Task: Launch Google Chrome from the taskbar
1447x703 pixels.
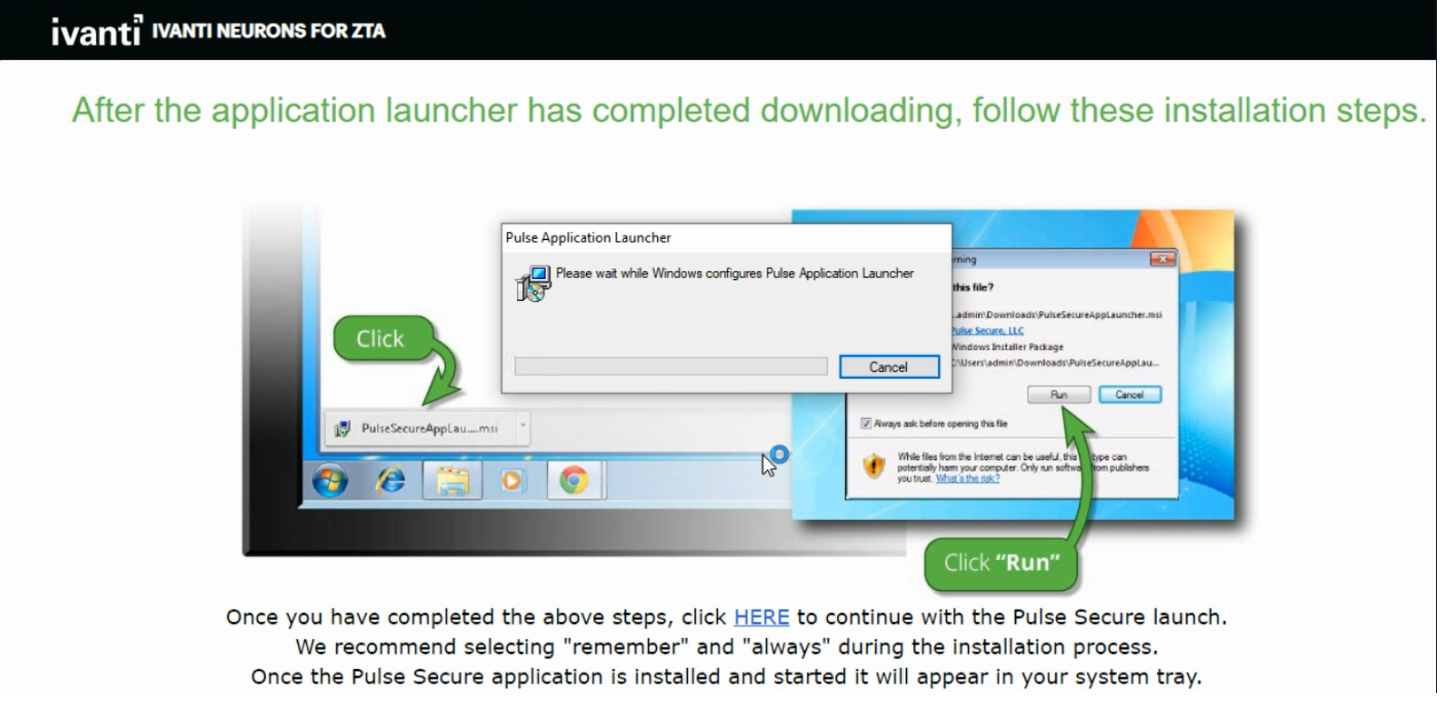Action: point(572,483)
